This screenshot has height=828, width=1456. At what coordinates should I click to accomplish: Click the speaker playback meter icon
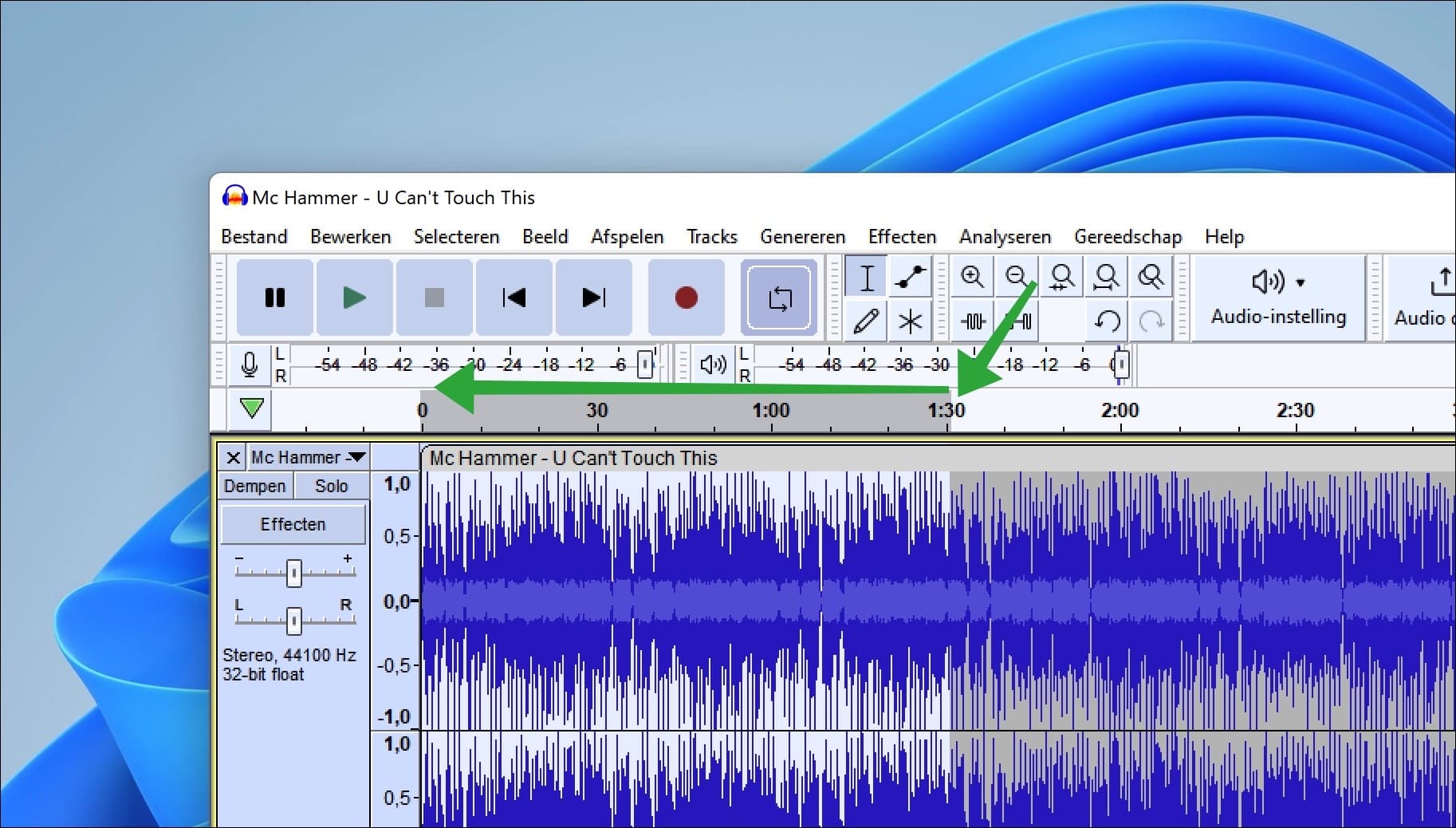click(712, 365)
